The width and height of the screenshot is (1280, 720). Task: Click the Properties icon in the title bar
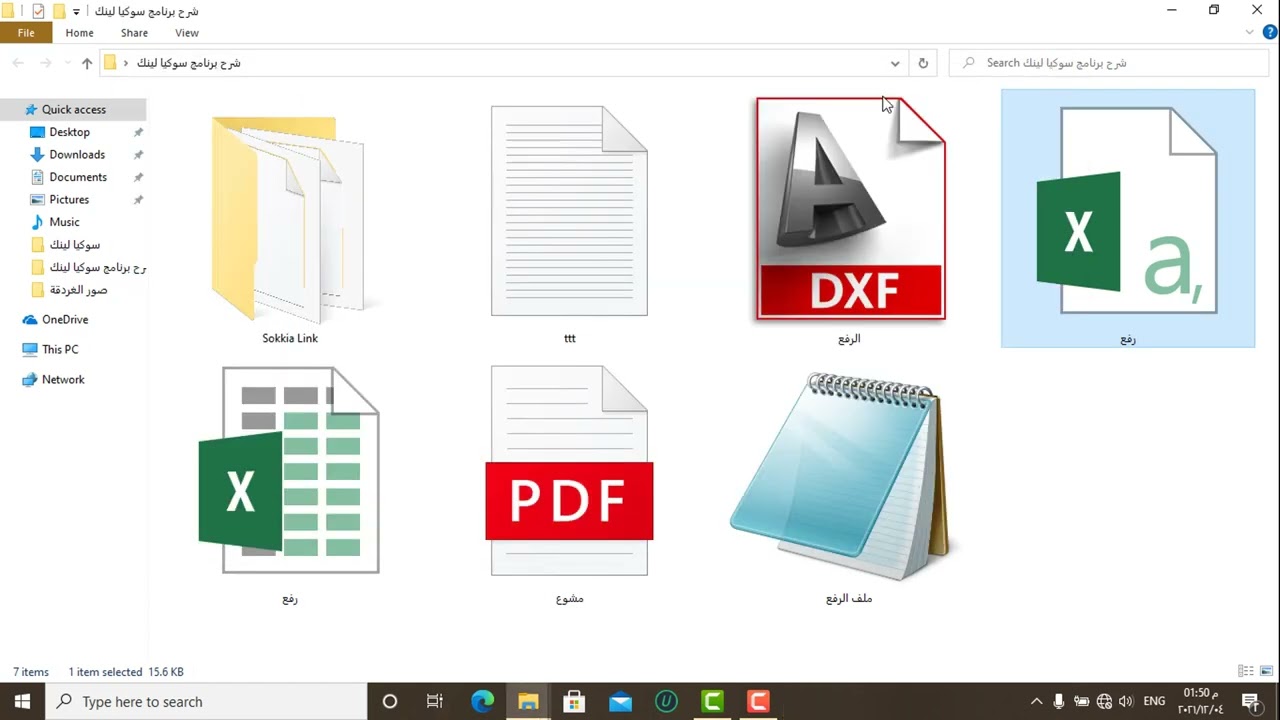[x=38, y=11]
